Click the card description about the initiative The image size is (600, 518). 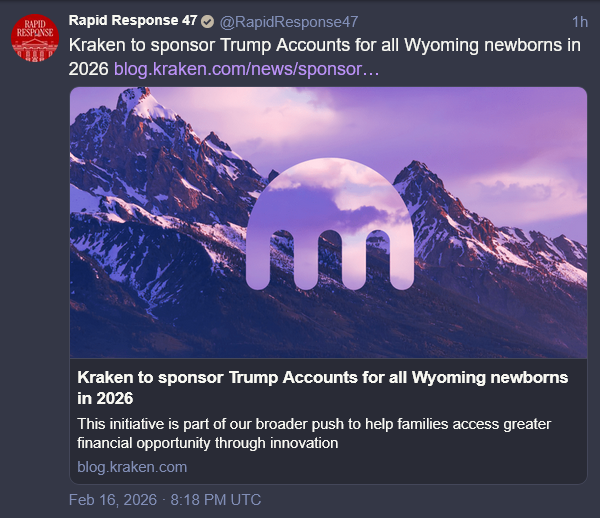(x=314, y=424)
